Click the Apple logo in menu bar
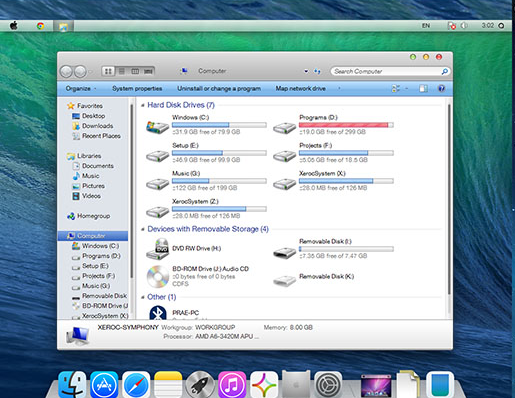The width and height of the screenshot is (515, 398). click(14, 25)
